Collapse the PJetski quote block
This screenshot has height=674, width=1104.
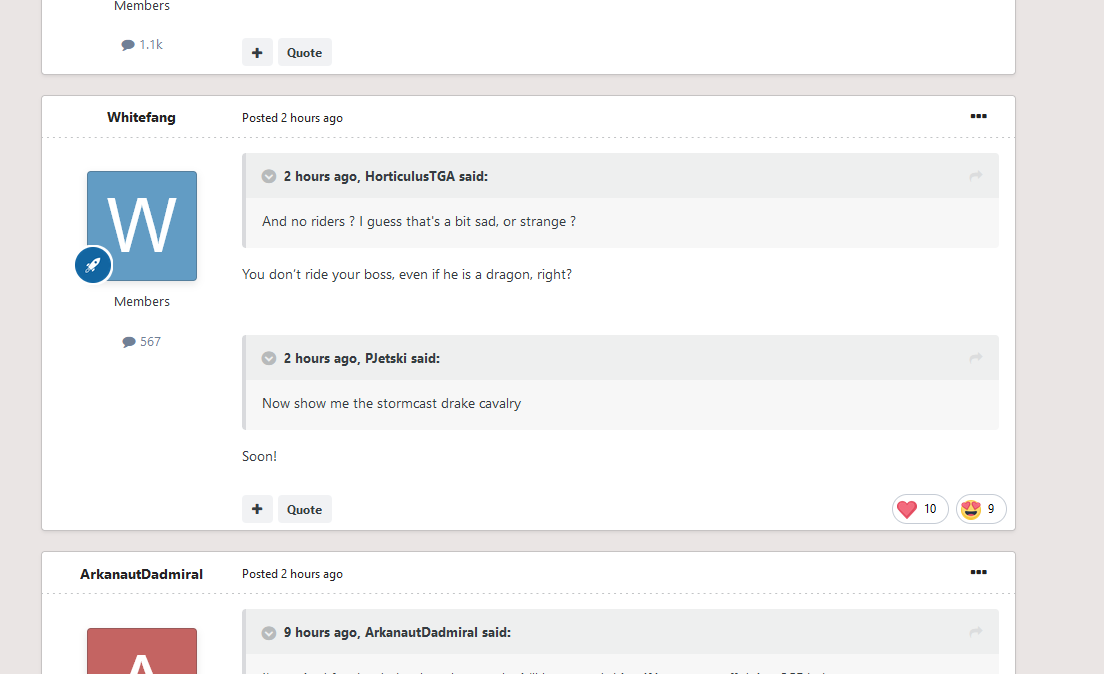[269, 359]
